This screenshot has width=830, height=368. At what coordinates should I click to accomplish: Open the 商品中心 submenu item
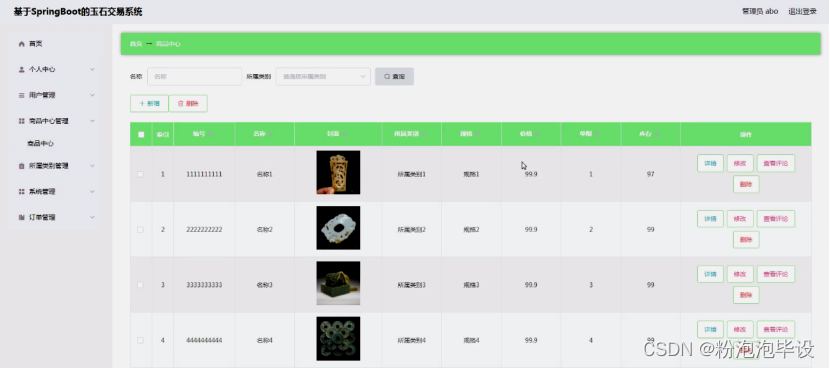tap(40, 143)
